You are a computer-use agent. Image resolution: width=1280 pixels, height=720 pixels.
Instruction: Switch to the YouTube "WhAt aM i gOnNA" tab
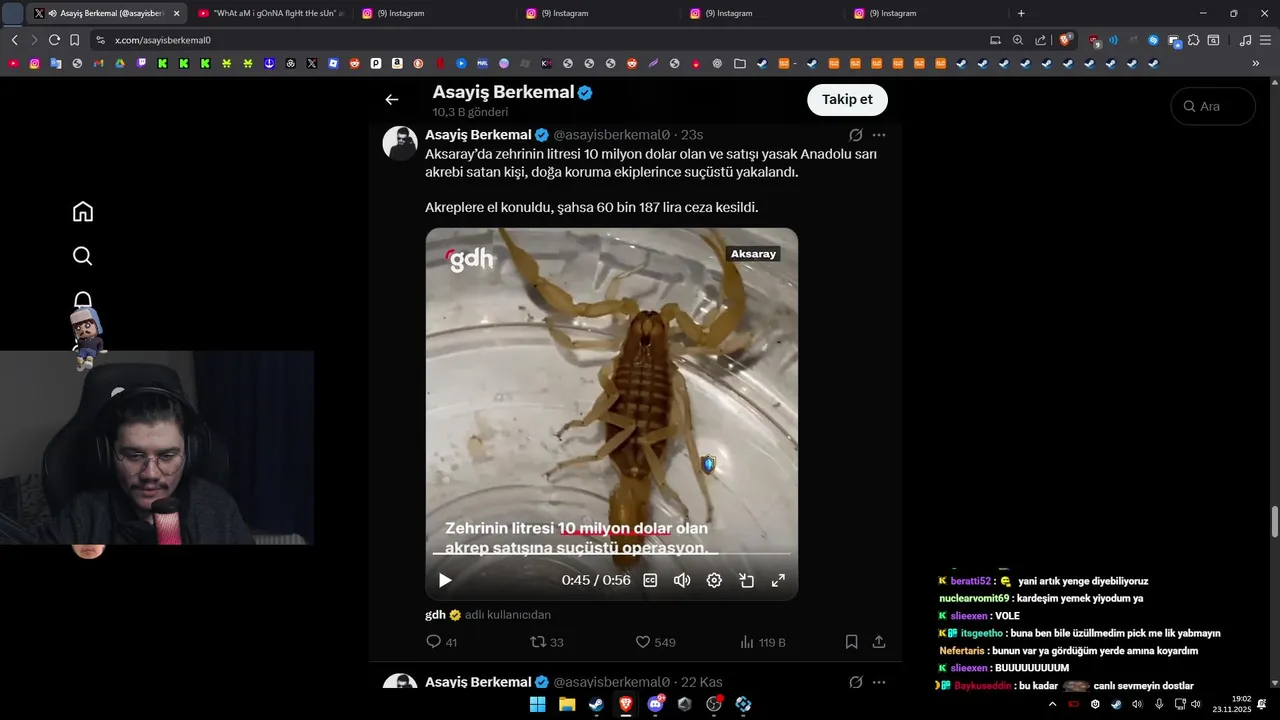(270, 13)
